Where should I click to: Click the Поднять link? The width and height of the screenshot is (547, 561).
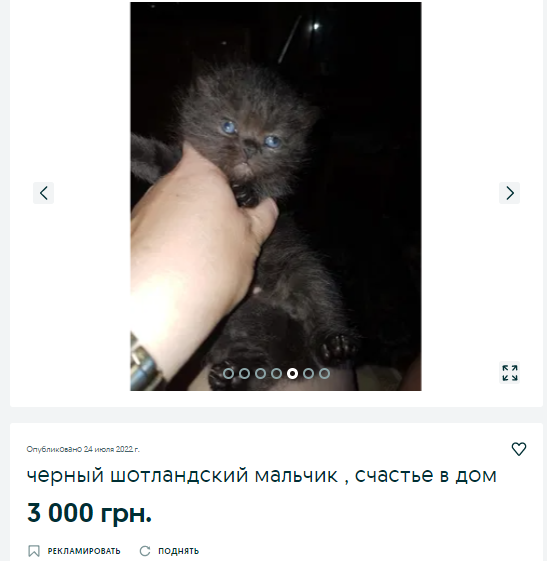179,551
